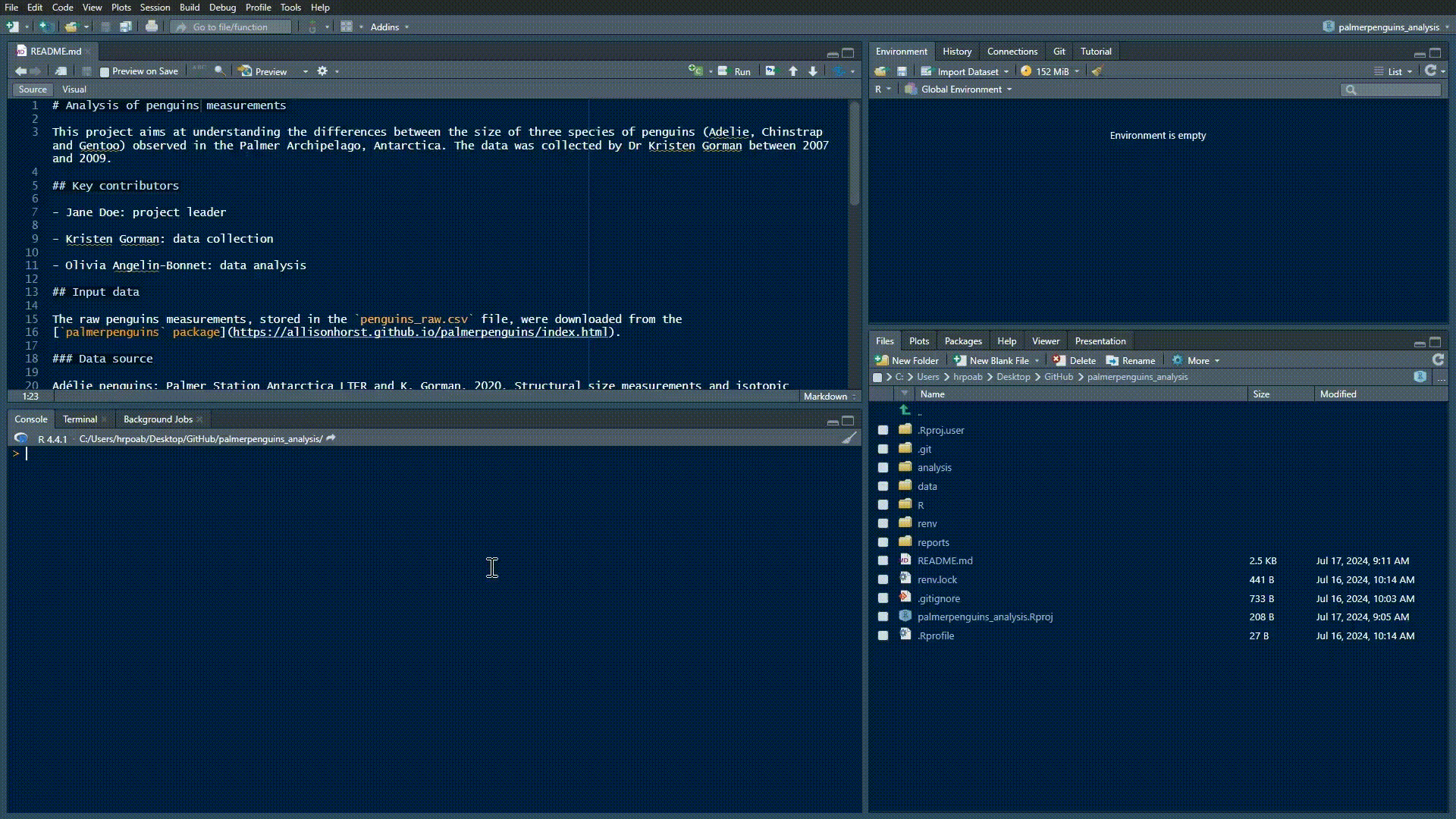Refresh the Files pane listing
The height and width of the screenshot is (819, 1456).
click(x=1437, y=360)
